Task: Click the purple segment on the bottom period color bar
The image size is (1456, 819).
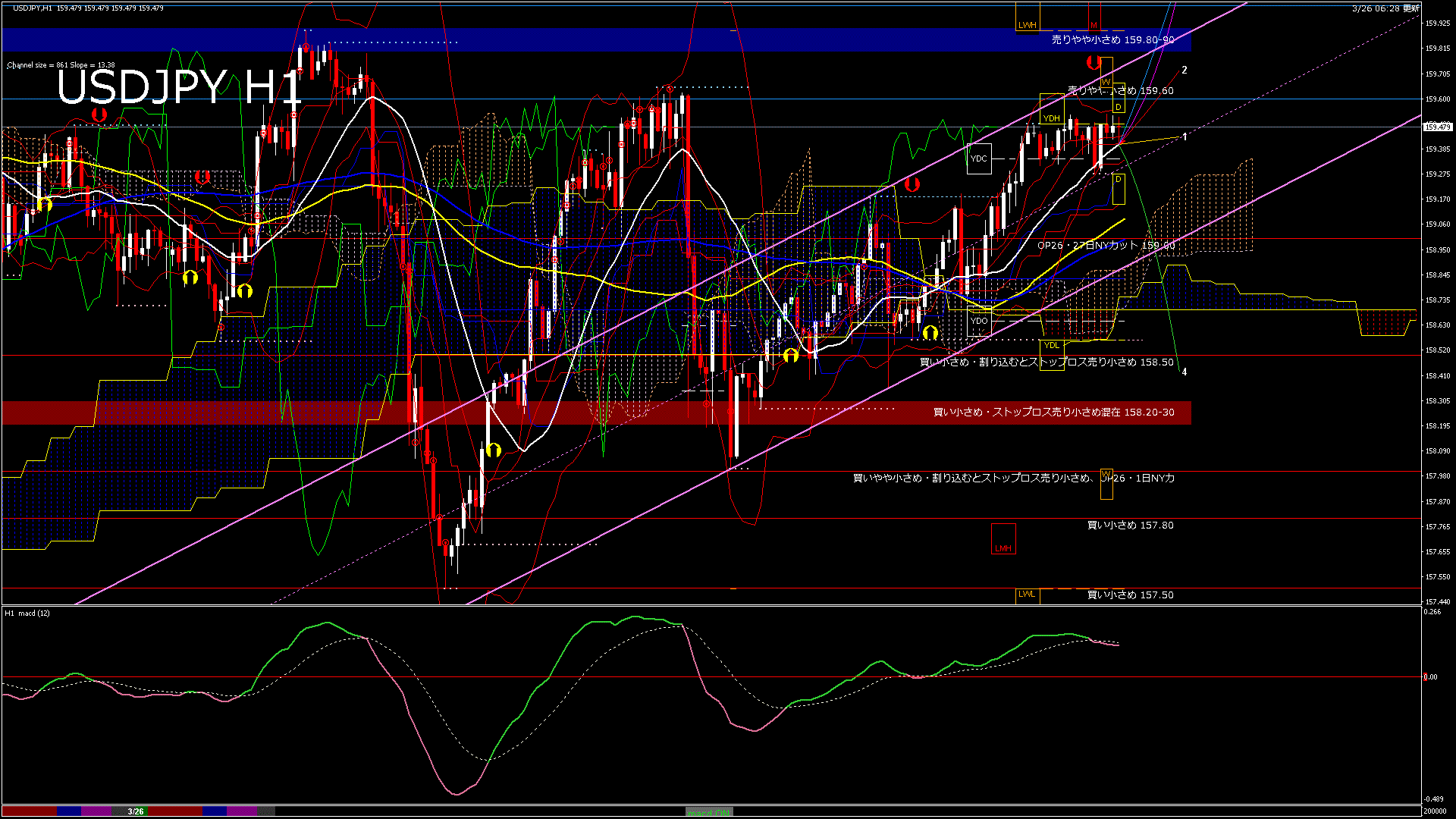Action: click(x=97, y=811)
